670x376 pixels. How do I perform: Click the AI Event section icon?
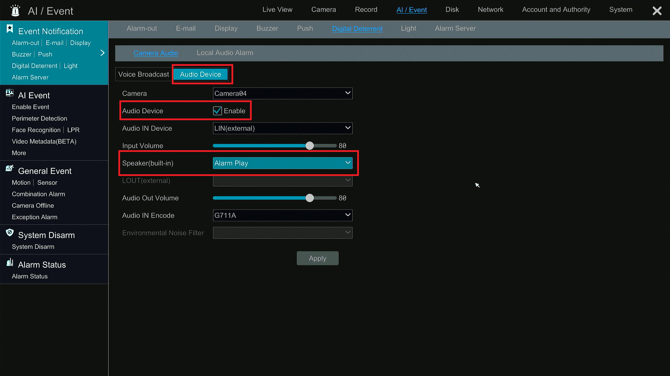[x=9, y=93]
